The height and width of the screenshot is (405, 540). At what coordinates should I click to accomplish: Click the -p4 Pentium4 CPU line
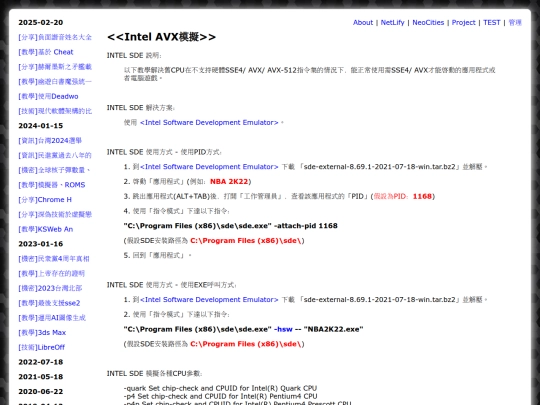click(x=220, y=396)
